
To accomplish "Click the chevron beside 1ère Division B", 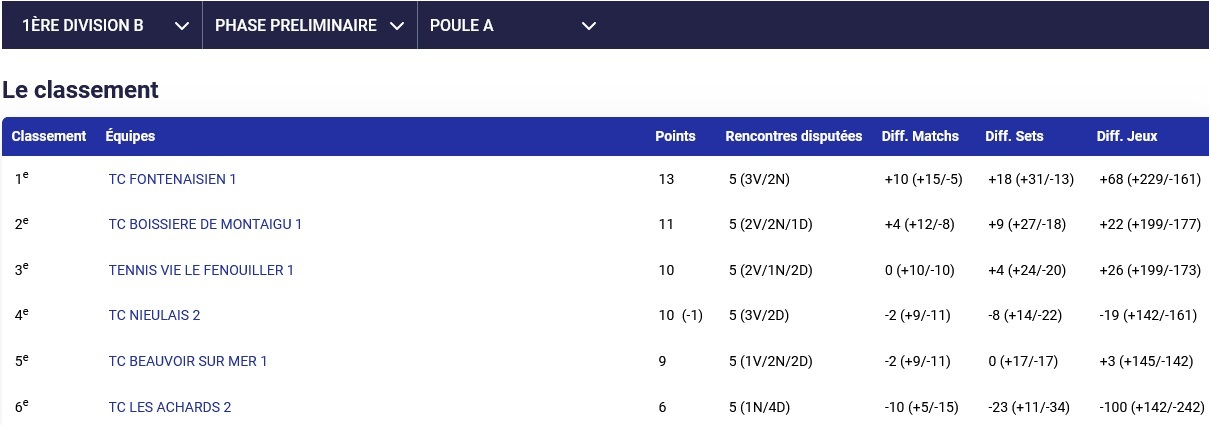I will tap(181, 26).
